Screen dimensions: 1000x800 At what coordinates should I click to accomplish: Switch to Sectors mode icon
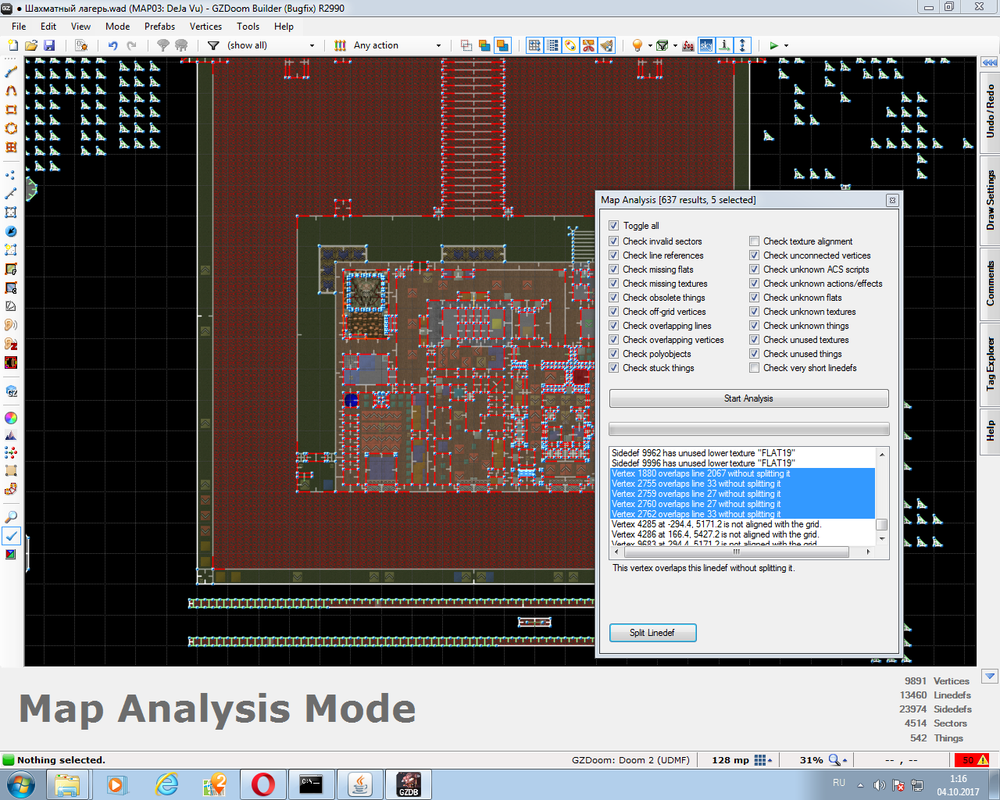[11, 212]
